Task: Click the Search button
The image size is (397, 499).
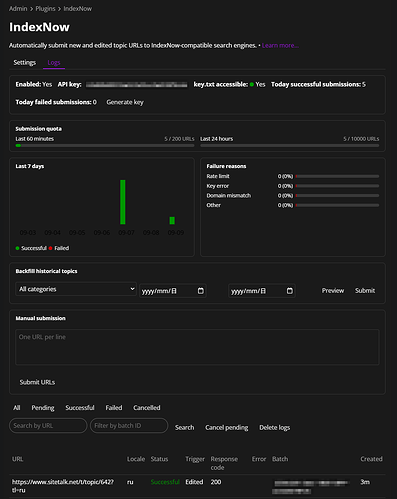Action: pyautogui.click(x=184, y=428)
